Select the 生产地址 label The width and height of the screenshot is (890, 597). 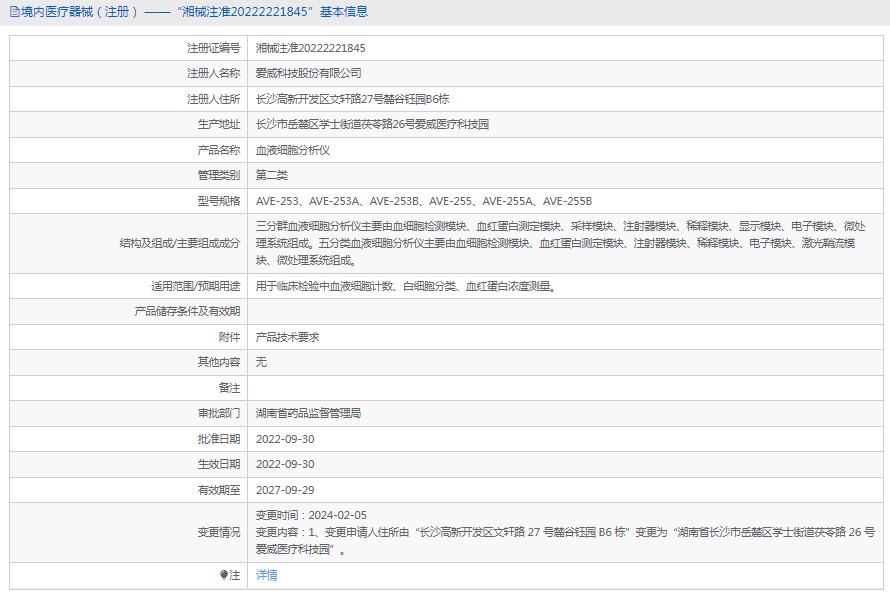[219, 124]
